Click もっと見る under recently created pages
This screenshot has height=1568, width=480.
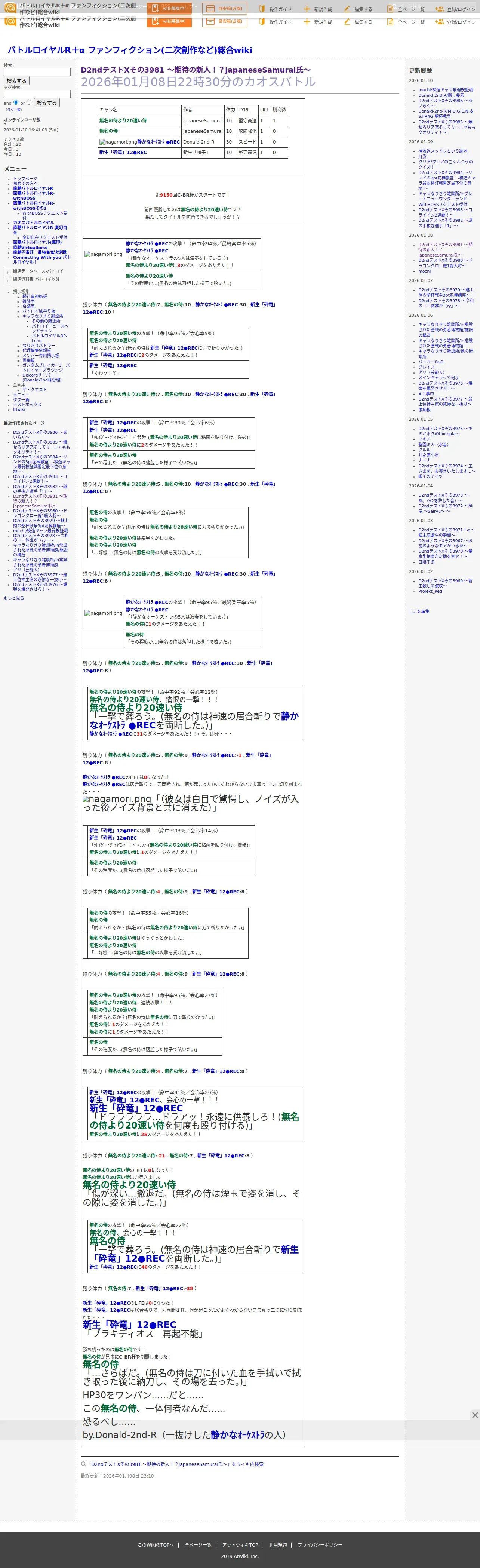(x=14, y=598)
